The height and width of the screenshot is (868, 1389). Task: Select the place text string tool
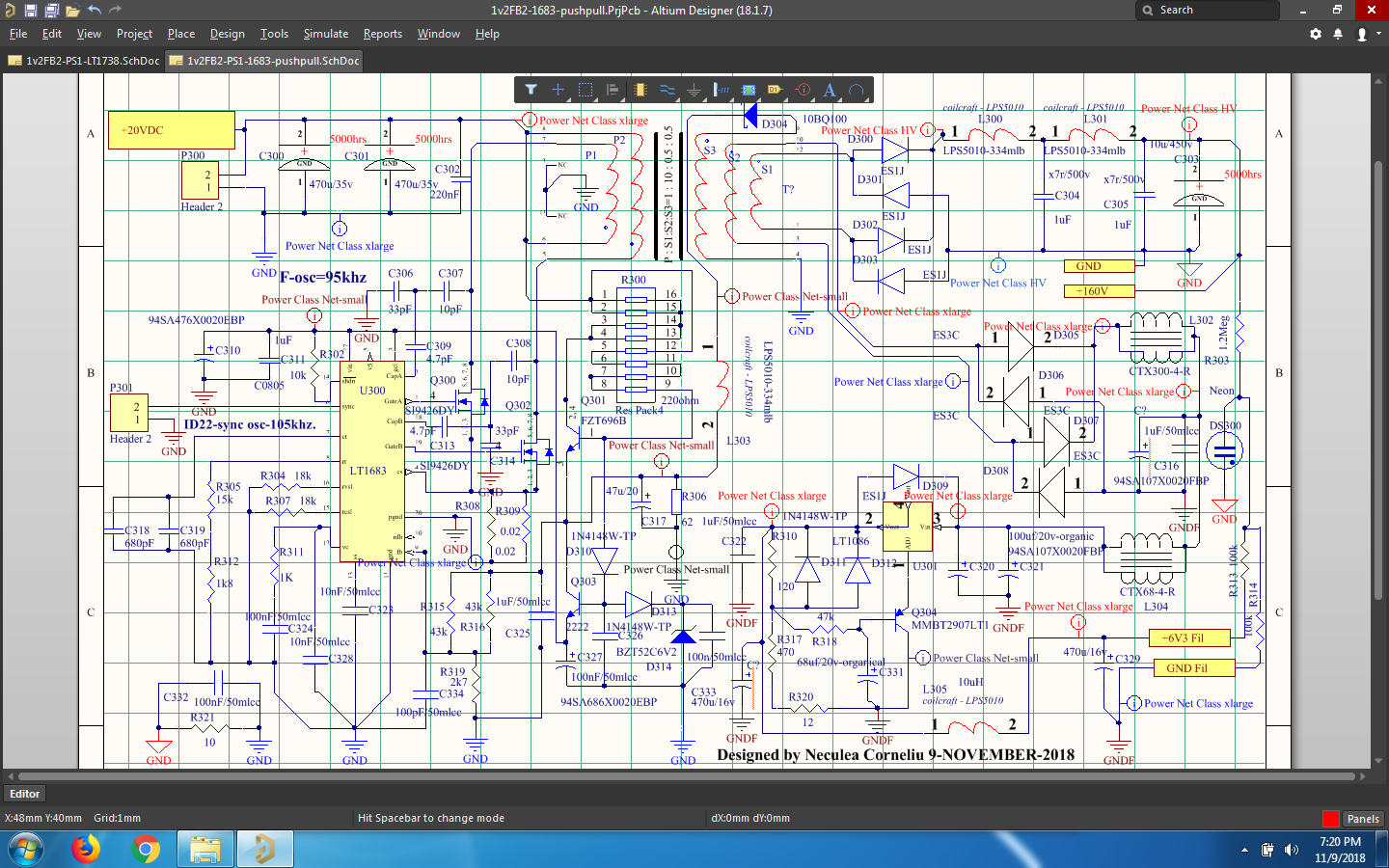[x=830, y=90]
